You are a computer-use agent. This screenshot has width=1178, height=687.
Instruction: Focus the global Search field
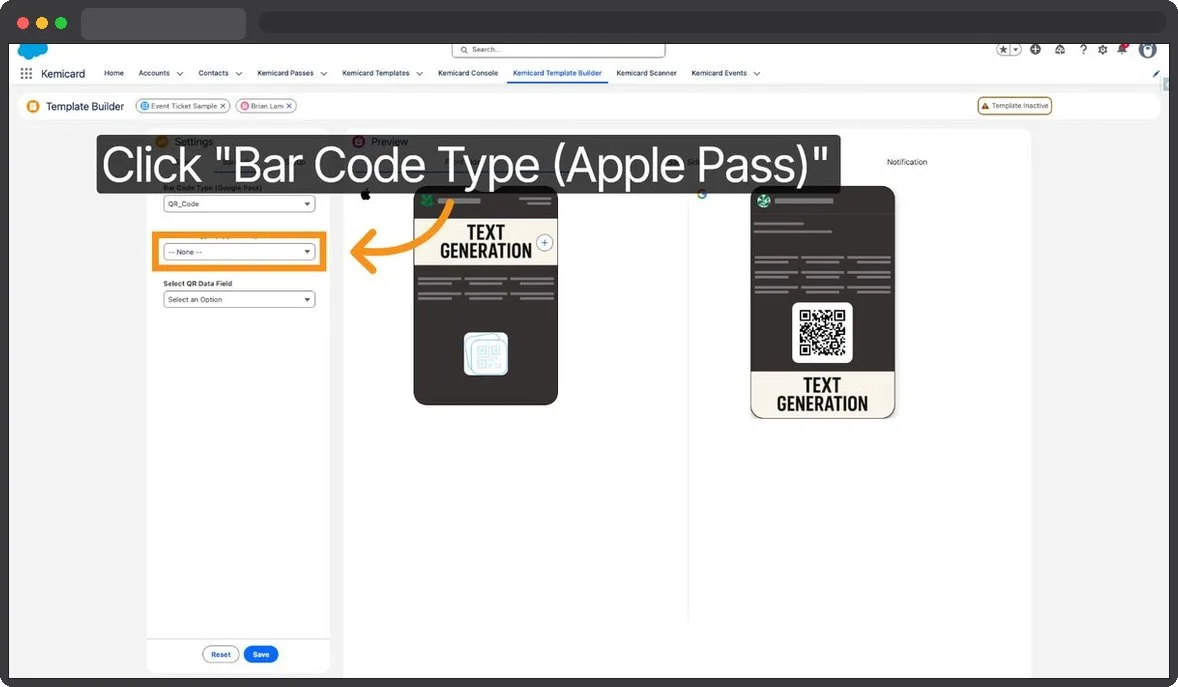[558, 50]
